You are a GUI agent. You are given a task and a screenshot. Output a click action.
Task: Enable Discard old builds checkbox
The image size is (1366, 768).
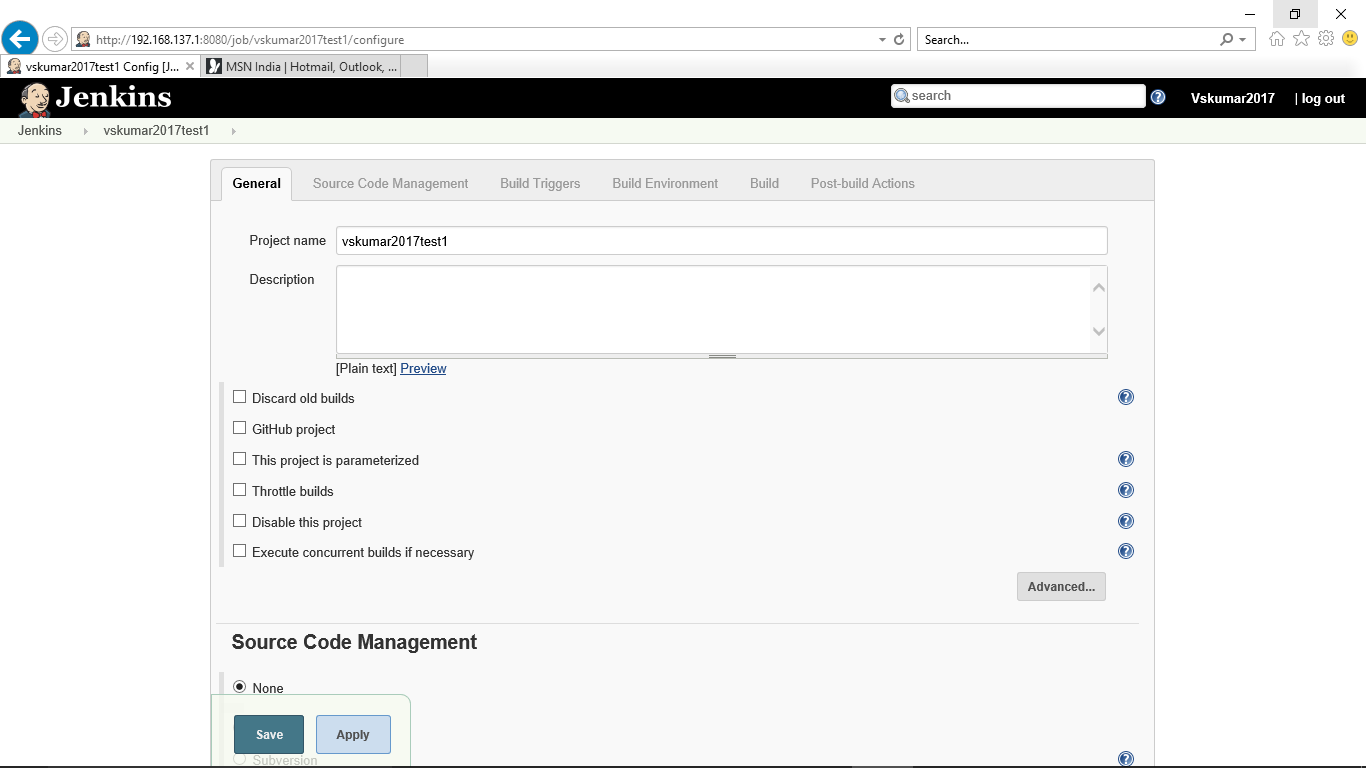[239, 397]
